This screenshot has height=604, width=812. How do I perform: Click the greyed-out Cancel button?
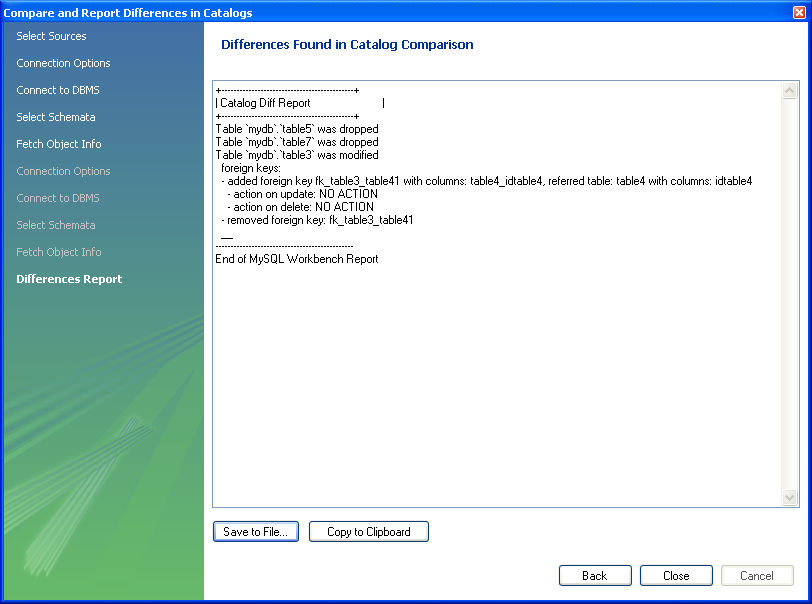pyautogui.click(x=756, y=576)
